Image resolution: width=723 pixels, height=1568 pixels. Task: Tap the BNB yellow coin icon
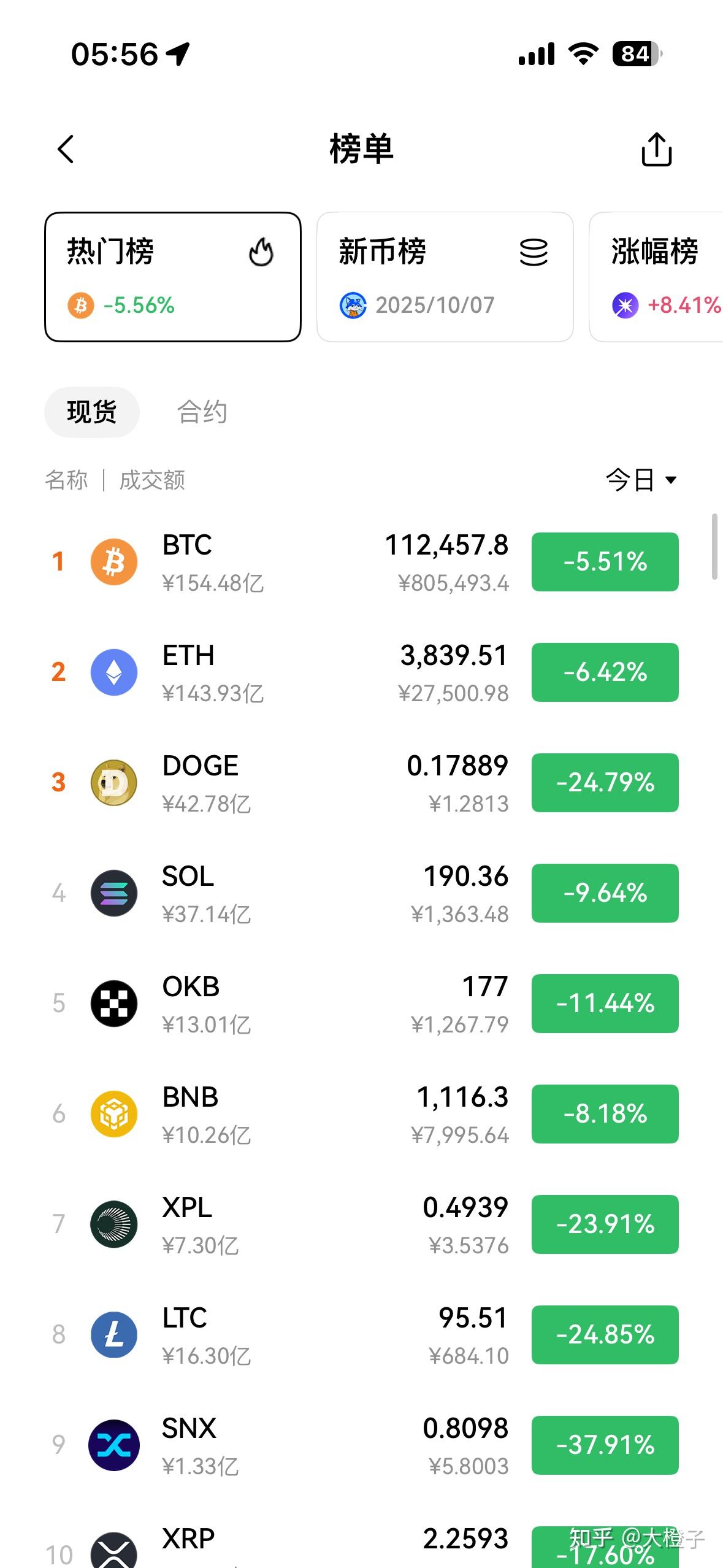pyautogui.click(x=114, y=1114)
